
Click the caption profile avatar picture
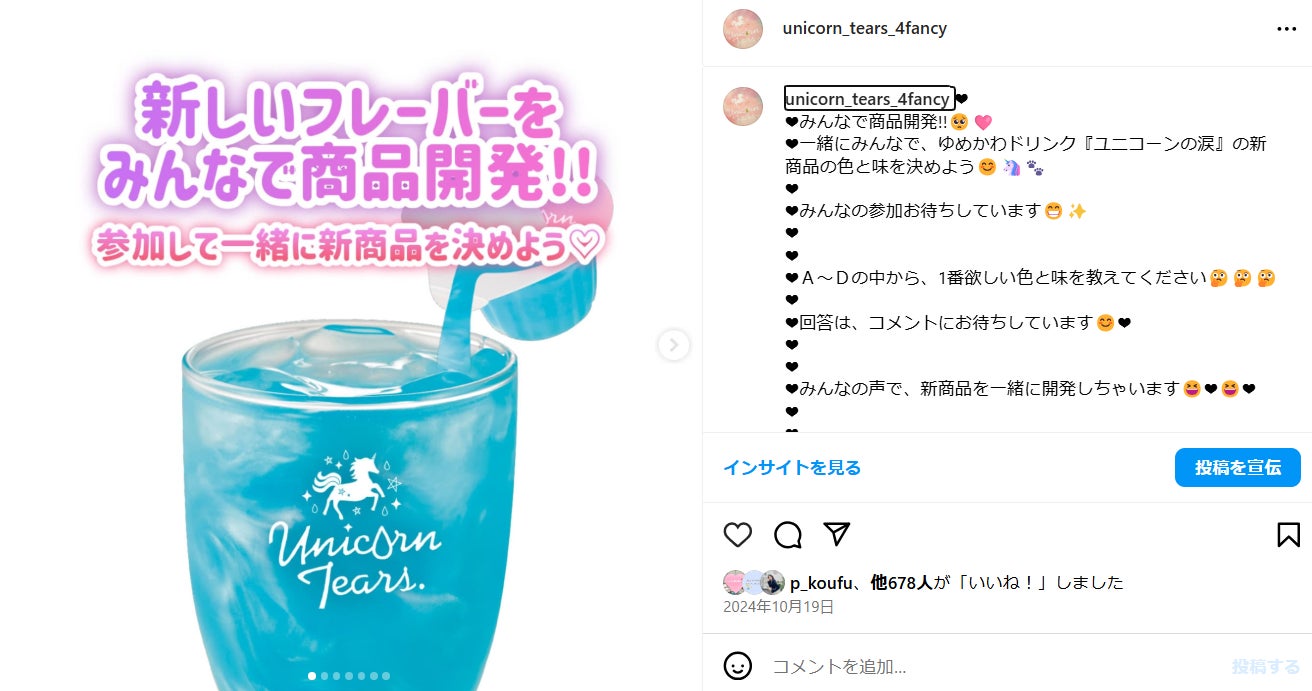(743, 106)
